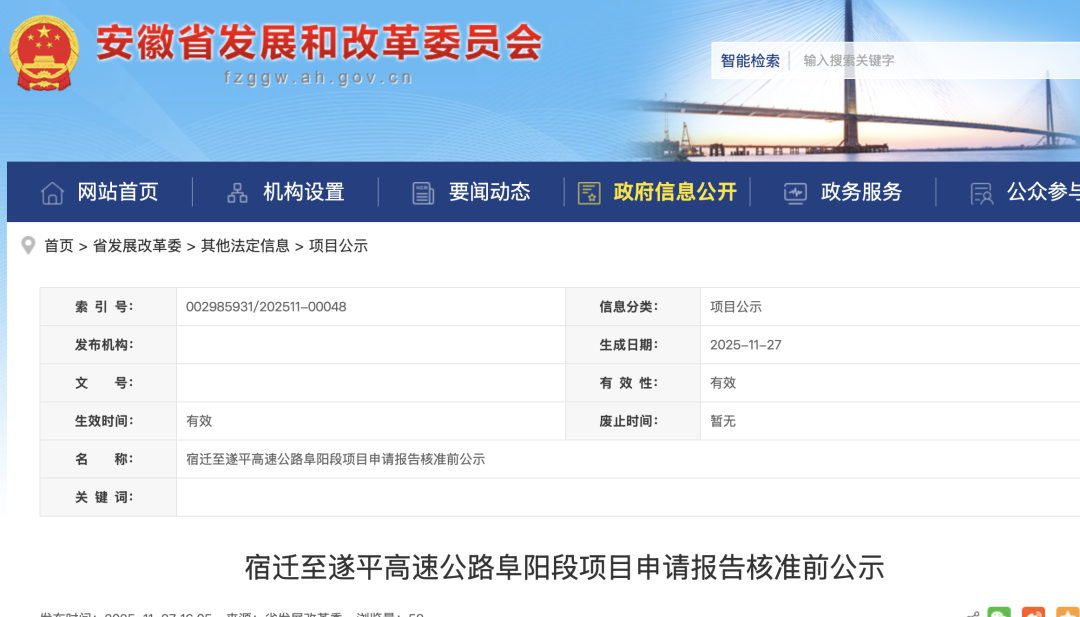Open 首页 in the breadcrumb
The width and height of the screenshot is (1080, 617).
click(59, 246)
